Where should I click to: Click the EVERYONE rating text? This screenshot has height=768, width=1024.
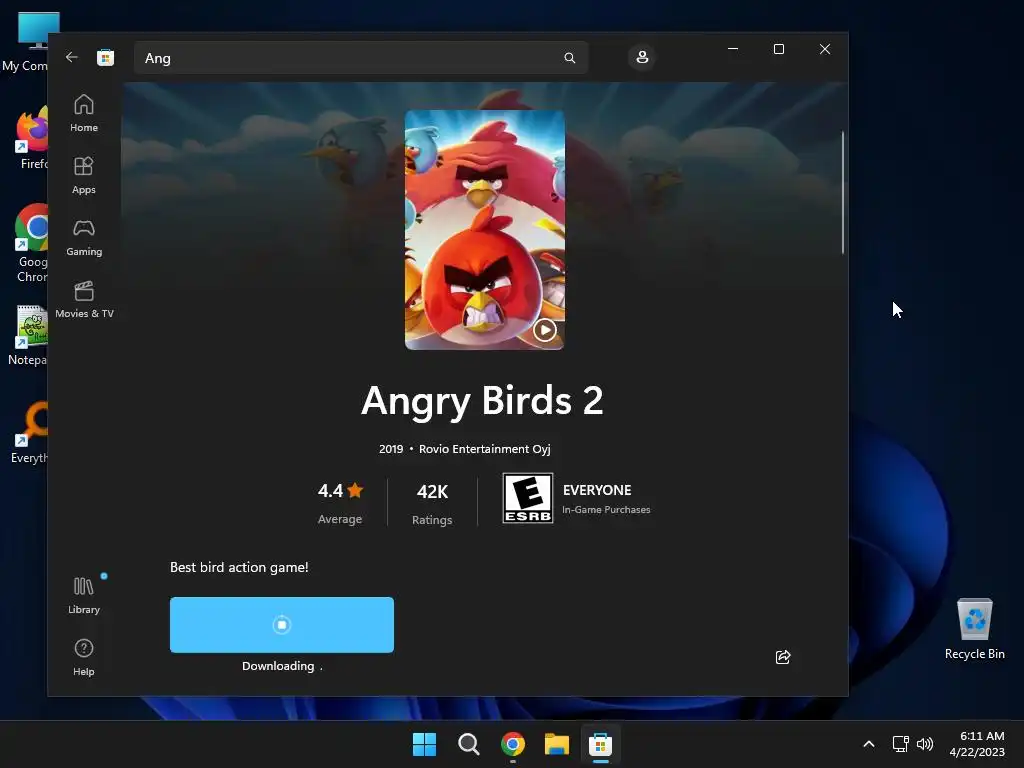coord(597,490)
